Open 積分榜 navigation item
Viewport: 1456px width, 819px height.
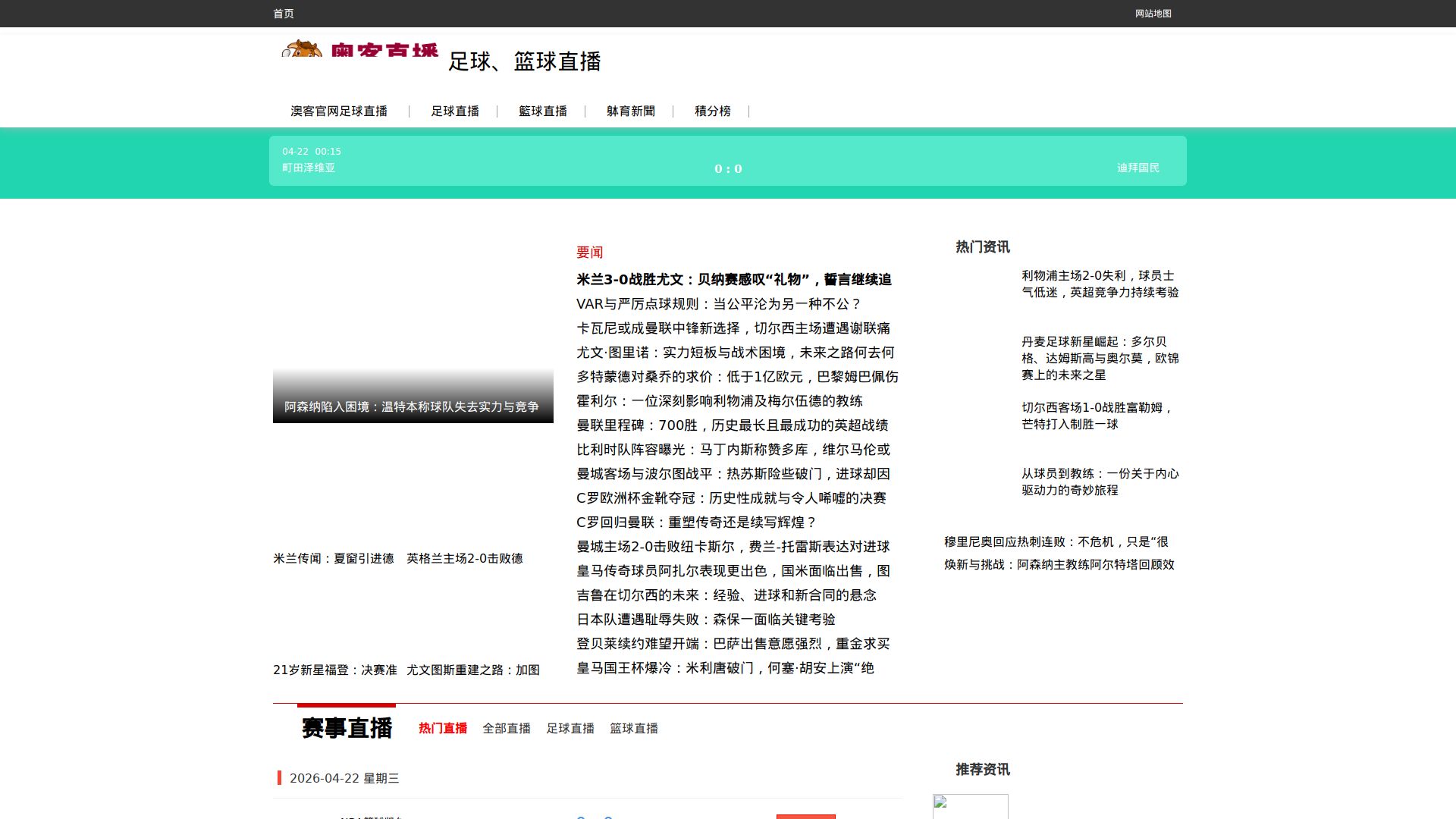pyautogui.click(x=713, y=111)
